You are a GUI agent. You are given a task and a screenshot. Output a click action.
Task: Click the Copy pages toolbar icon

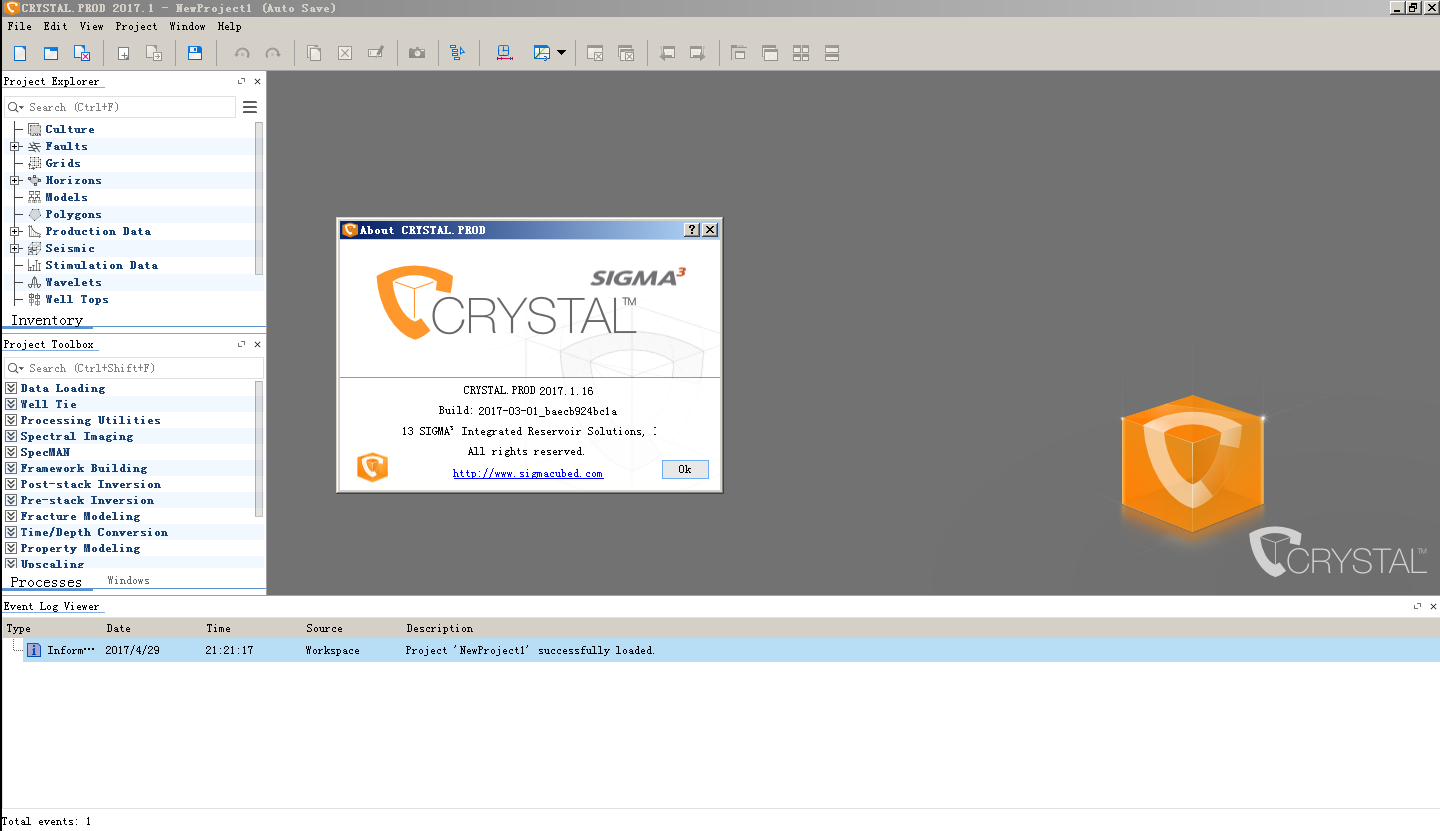314,53
